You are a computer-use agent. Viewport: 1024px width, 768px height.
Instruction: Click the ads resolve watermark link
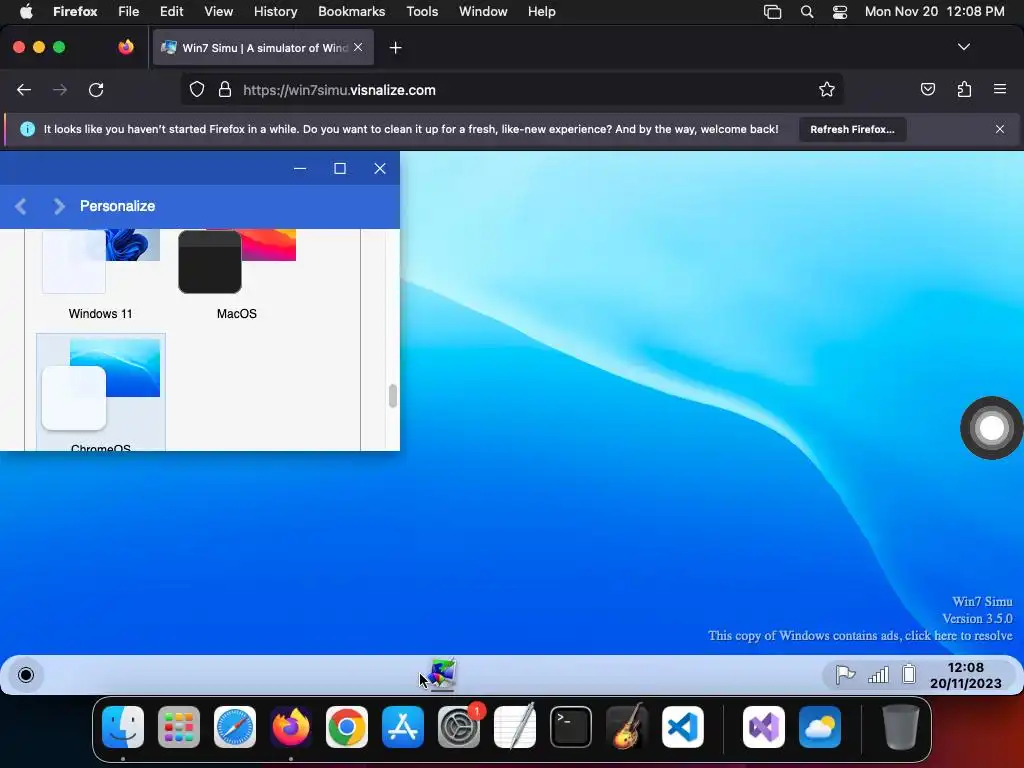pos(860,635)
